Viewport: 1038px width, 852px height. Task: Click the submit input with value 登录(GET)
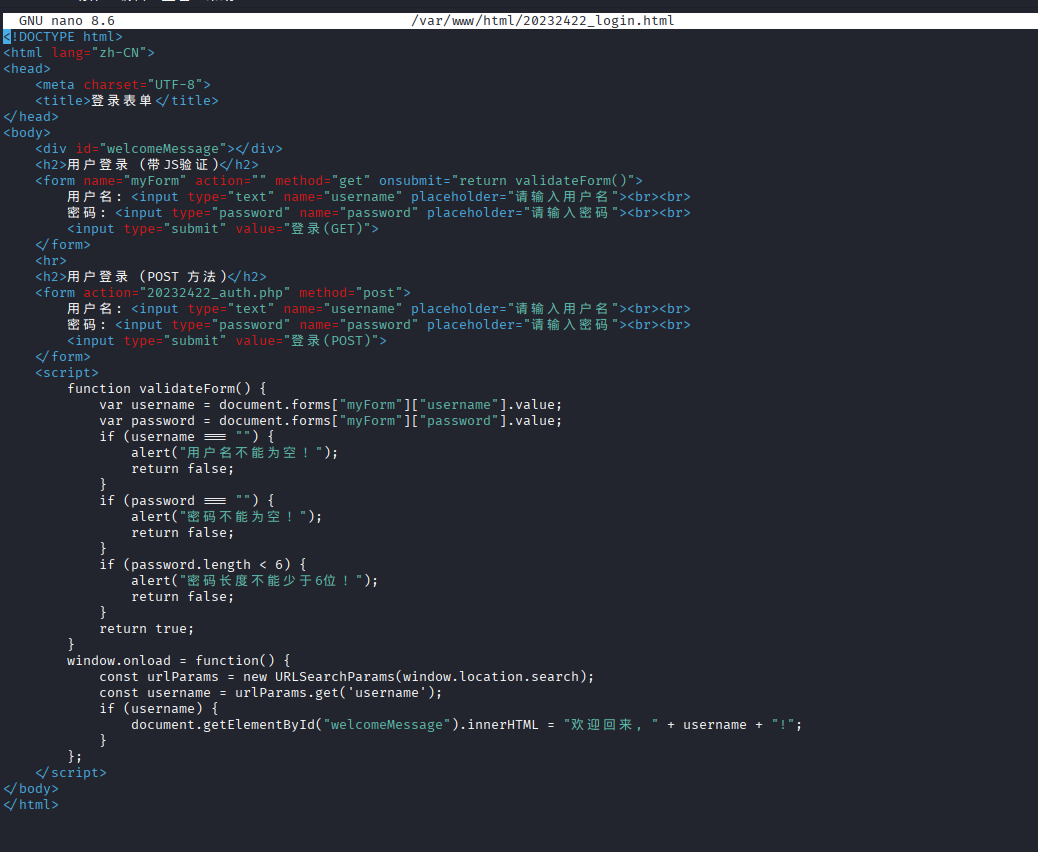click(x=223, y=228)
